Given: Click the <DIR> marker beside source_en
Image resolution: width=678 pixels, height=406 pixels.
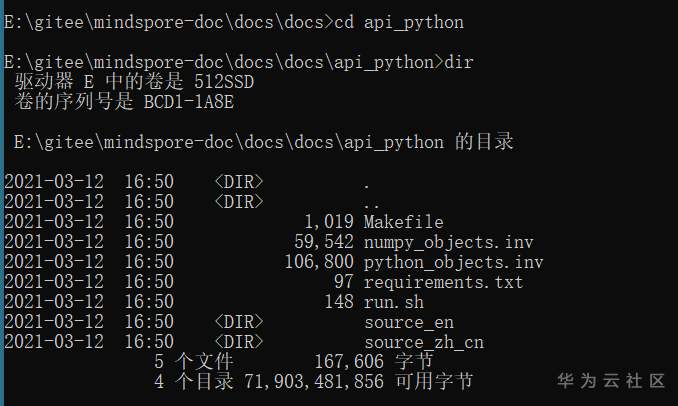Looking at the screenshot, I should point(238,322).
